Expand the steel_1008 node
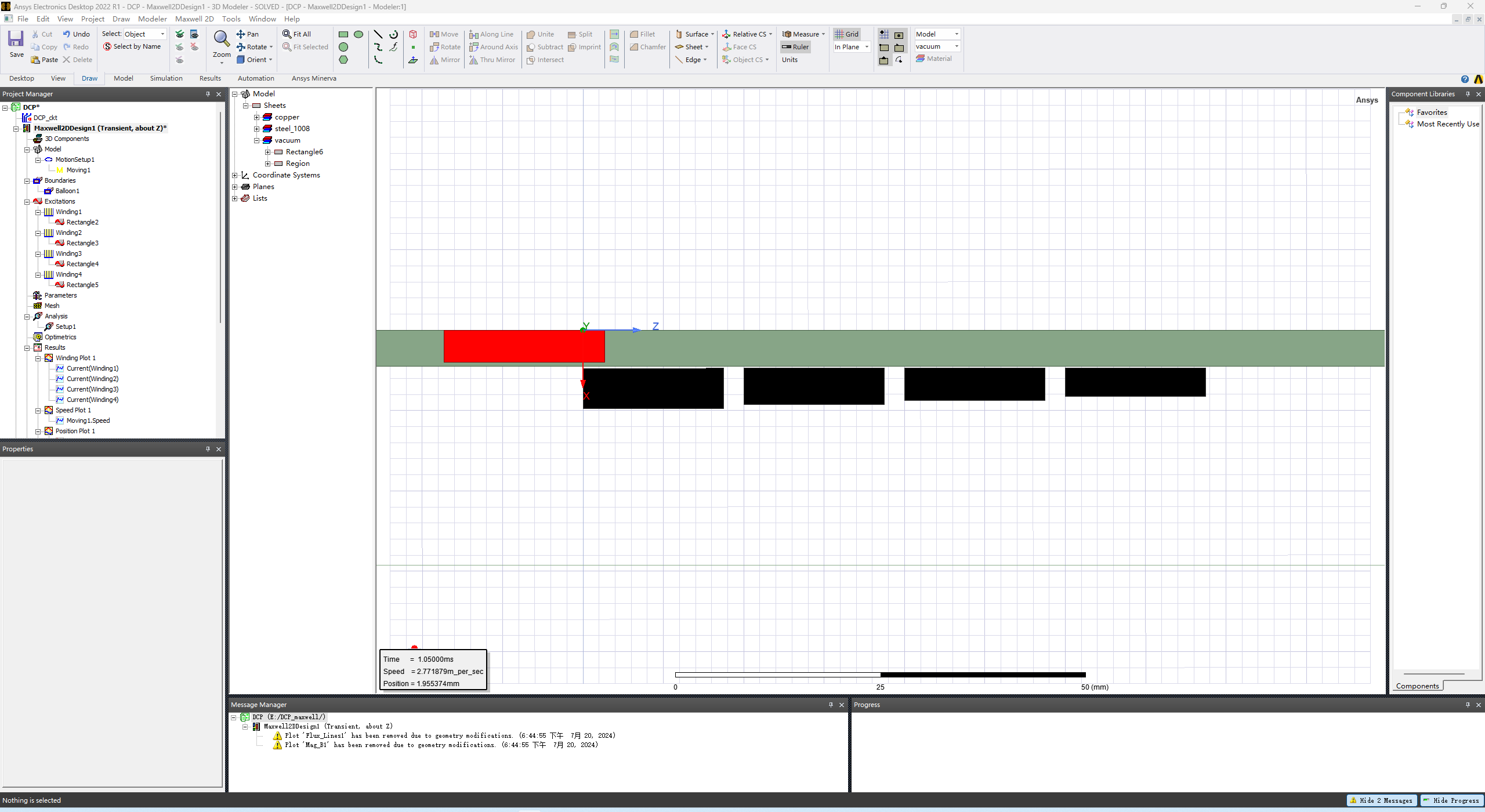Viewport: 1485px width, 812px height. (256, 129)
